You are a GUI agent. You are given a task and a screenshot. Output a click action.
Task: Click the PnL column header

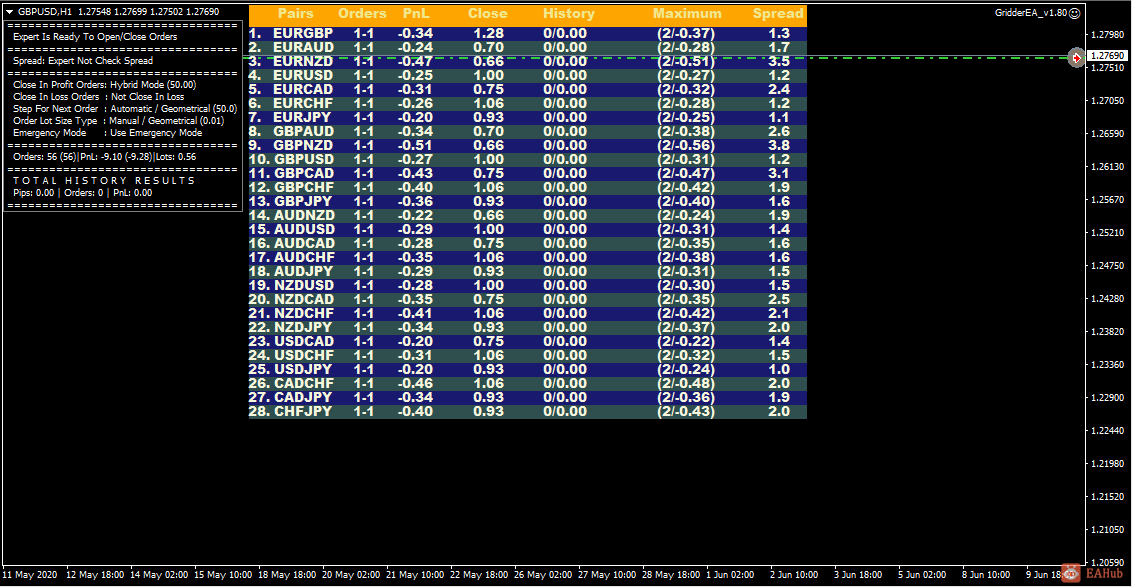(x=416, y=14)
